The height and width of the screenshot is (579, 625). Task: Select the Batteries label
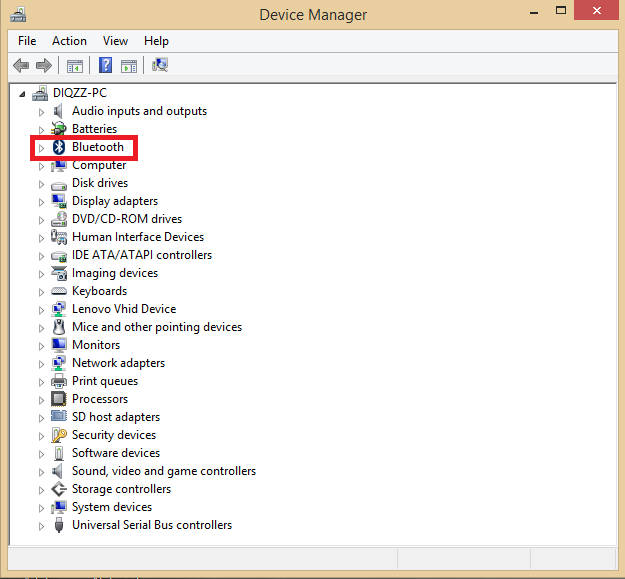click(x=94, y=129)
